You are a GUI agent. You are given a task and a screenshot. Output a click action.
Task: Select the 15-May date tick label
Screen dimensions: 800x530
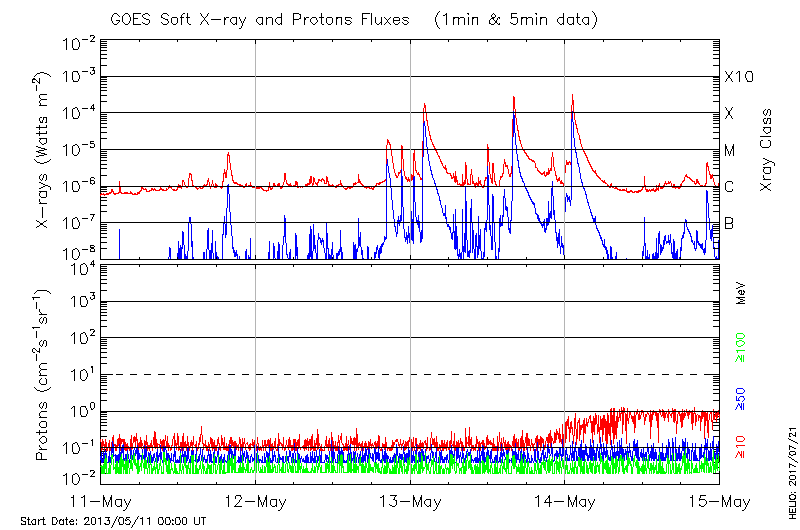point(718,500)
